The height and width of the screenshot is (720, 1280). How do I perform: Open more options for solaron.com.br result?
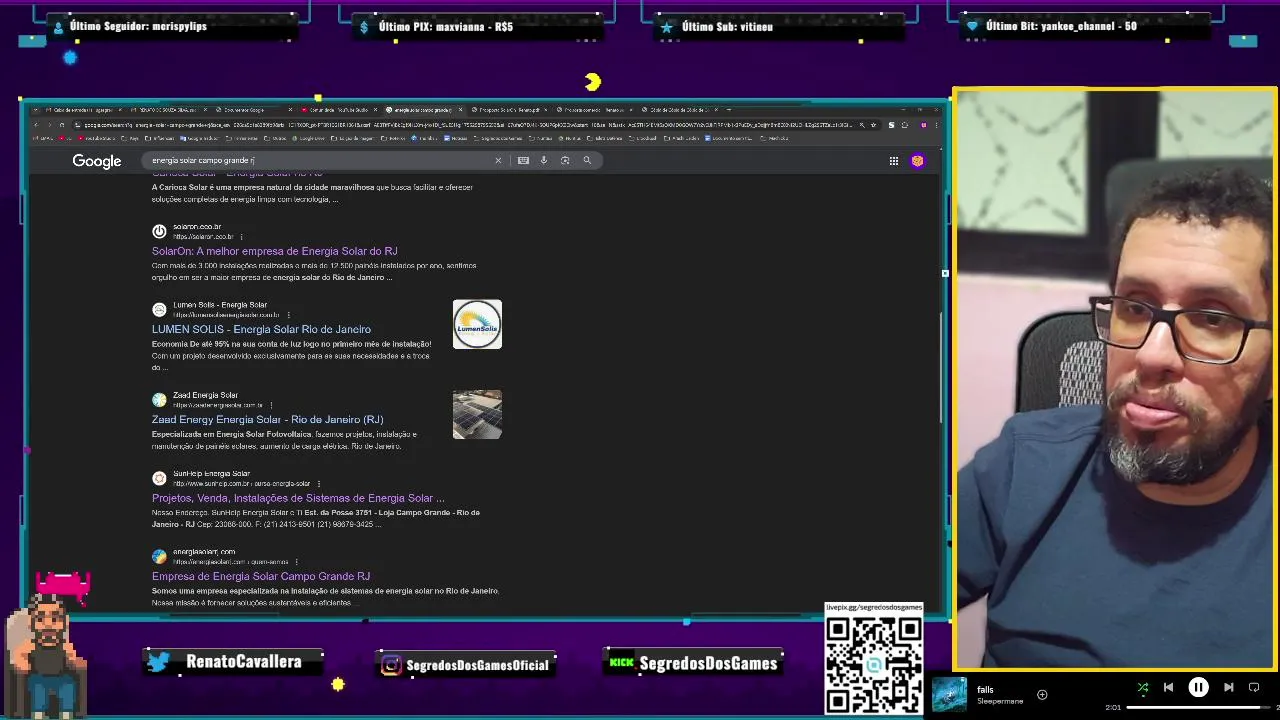242,237
